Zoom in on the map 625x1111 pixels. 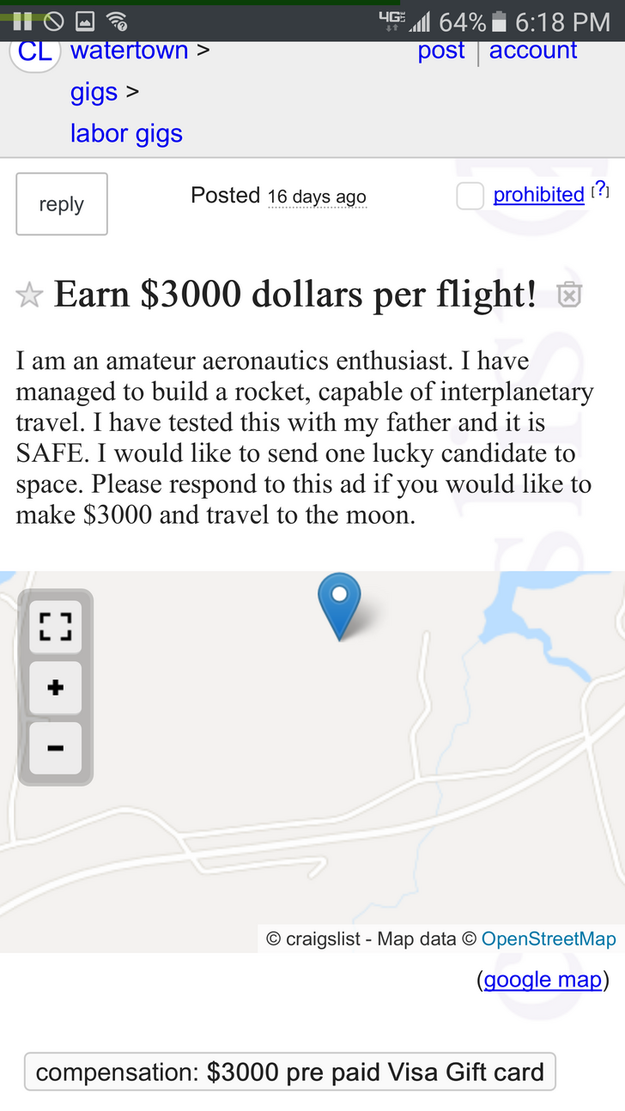coord(55,688)
